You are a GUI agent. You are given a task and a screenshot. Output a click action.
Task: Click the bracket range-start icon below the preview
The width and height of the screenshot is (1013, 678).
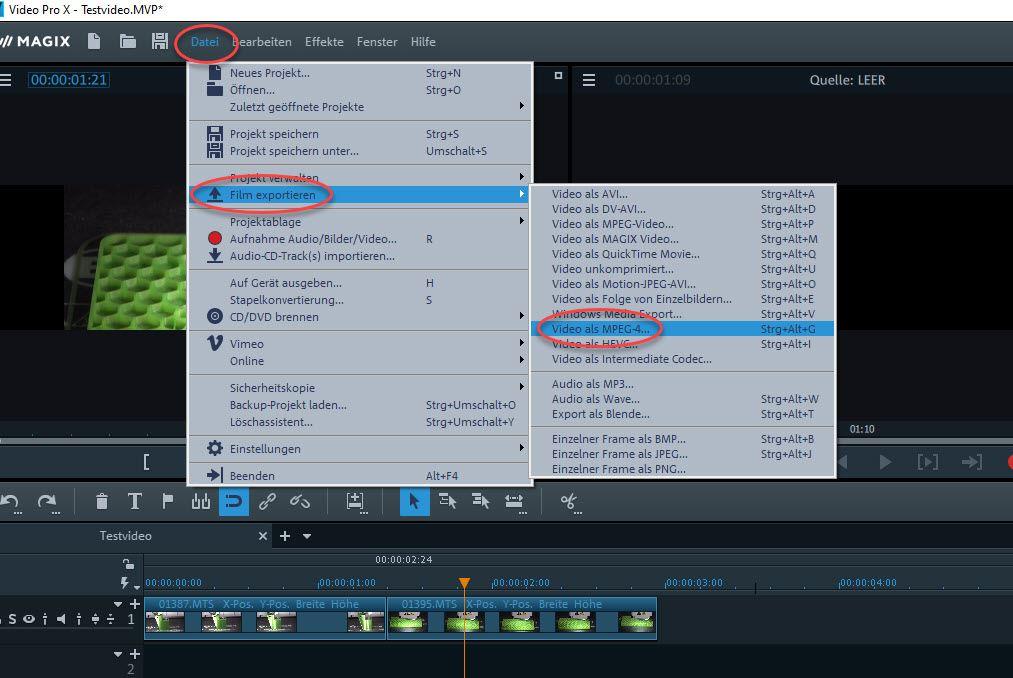(x=147, y=462)
